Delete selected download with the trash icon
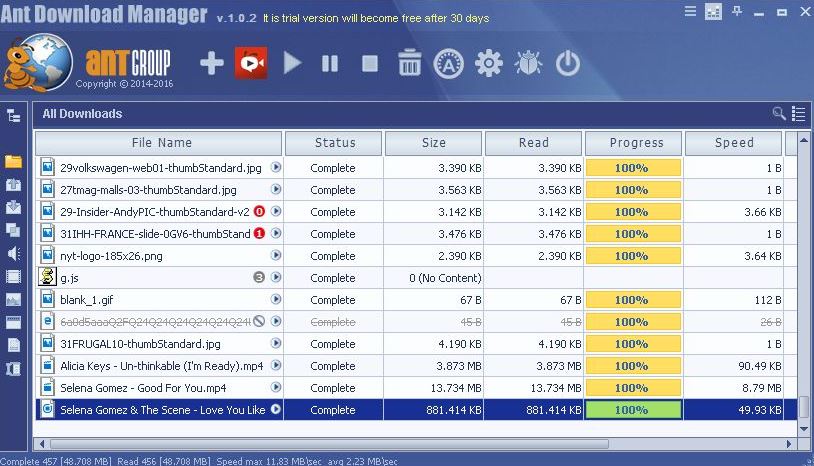814x466 pixels. point(410,63)
